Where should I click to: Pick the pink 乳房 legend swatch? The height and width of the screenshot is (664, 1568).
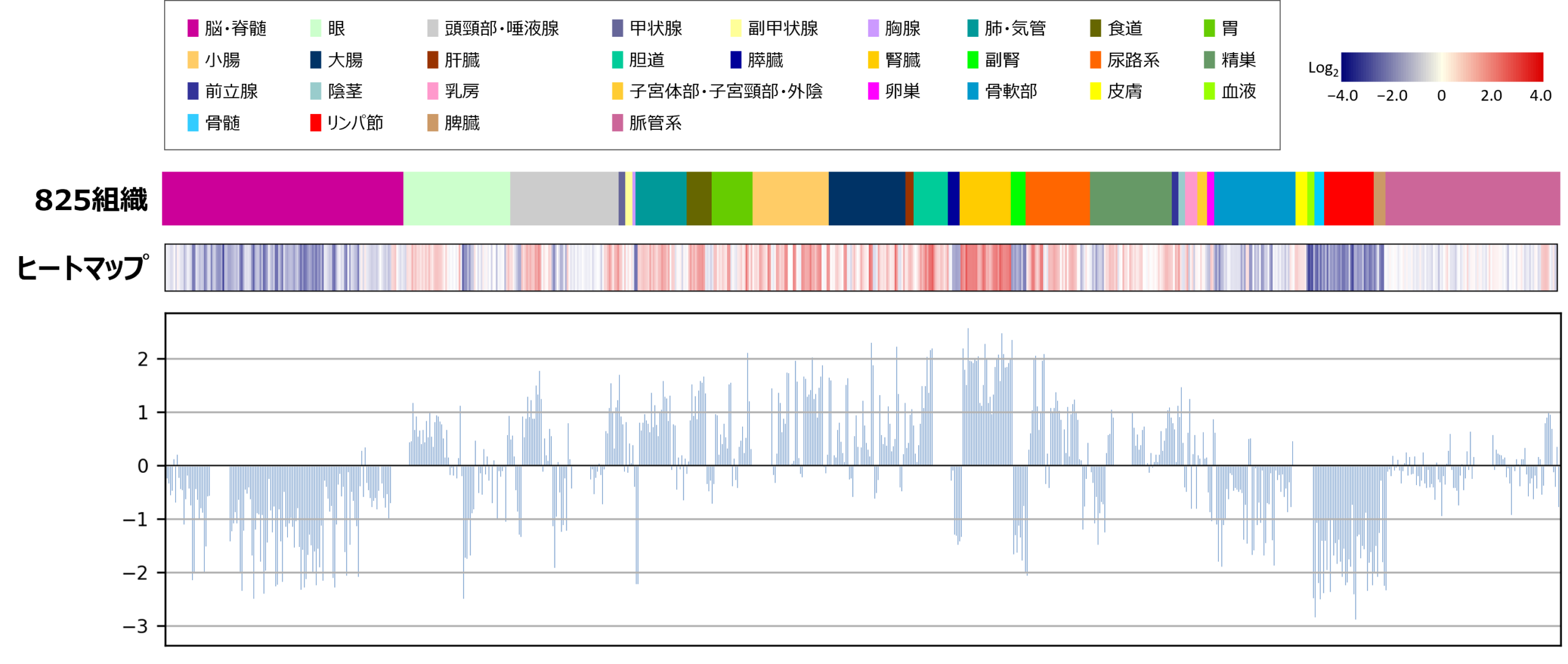(432, 91)
